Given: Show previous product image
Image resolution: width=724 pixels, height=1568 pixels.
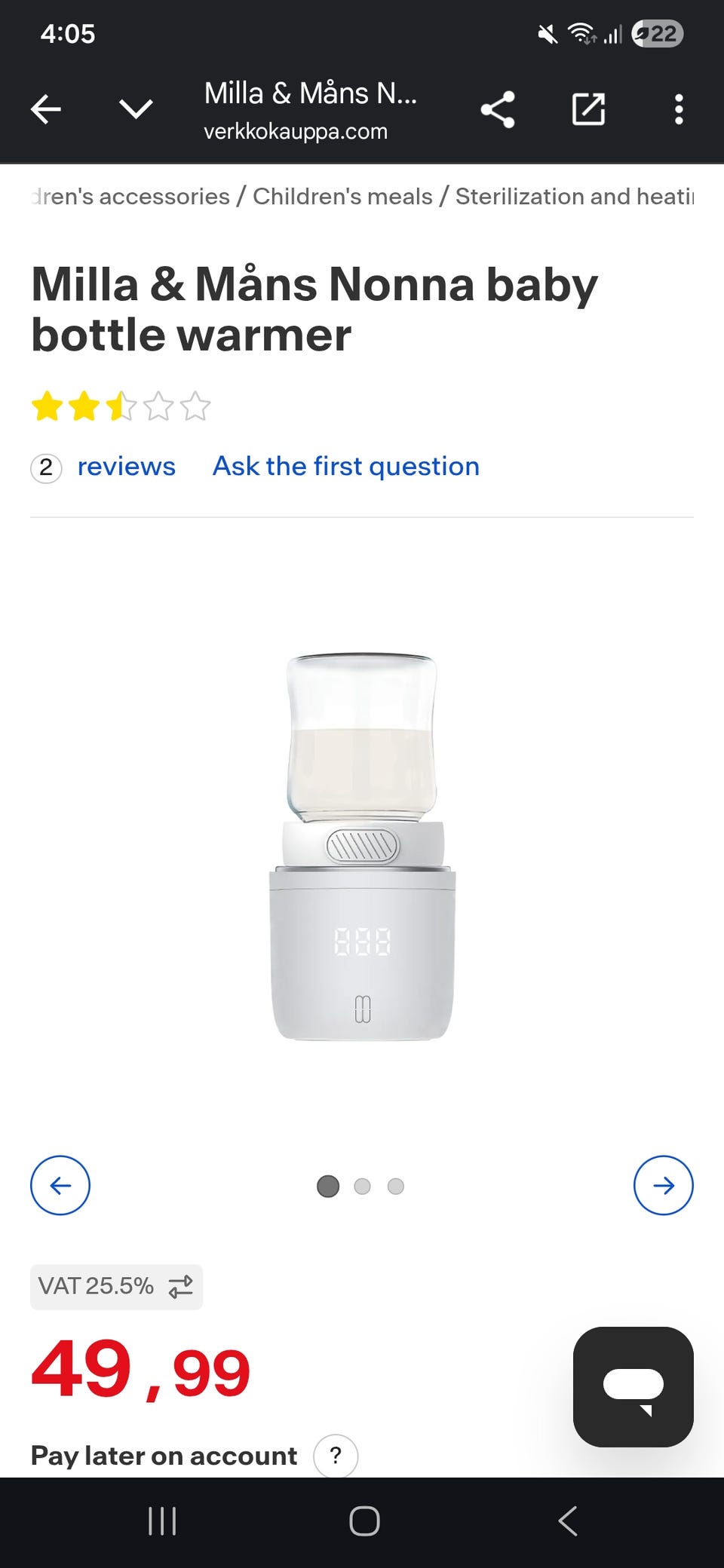Looking at the screenshot, I should [x=60, y=1185].
